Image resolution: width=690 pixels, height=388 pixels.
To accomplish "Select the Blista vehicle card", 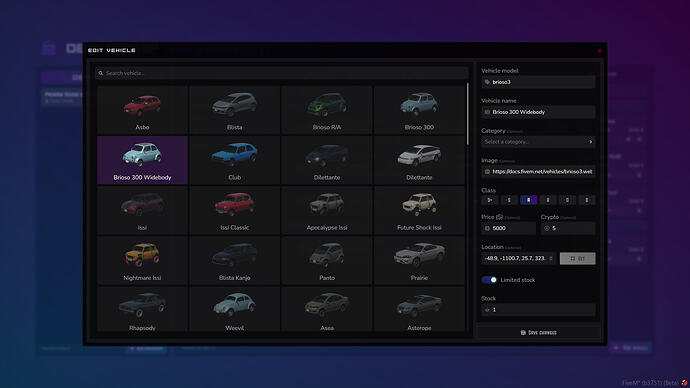I will tap(235, 110).
